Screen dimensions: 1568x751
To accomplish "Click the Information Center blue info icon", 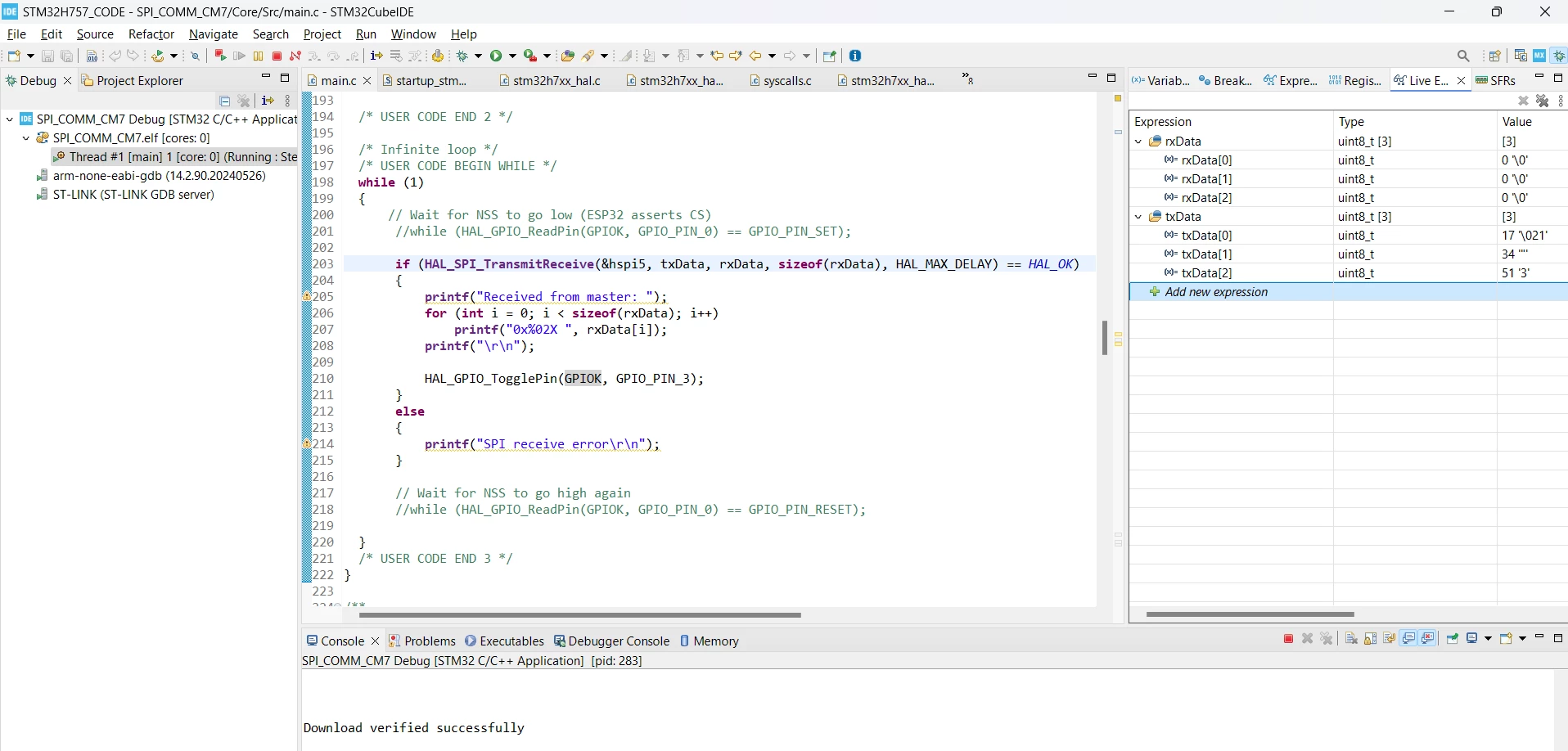I will point(855,56).
